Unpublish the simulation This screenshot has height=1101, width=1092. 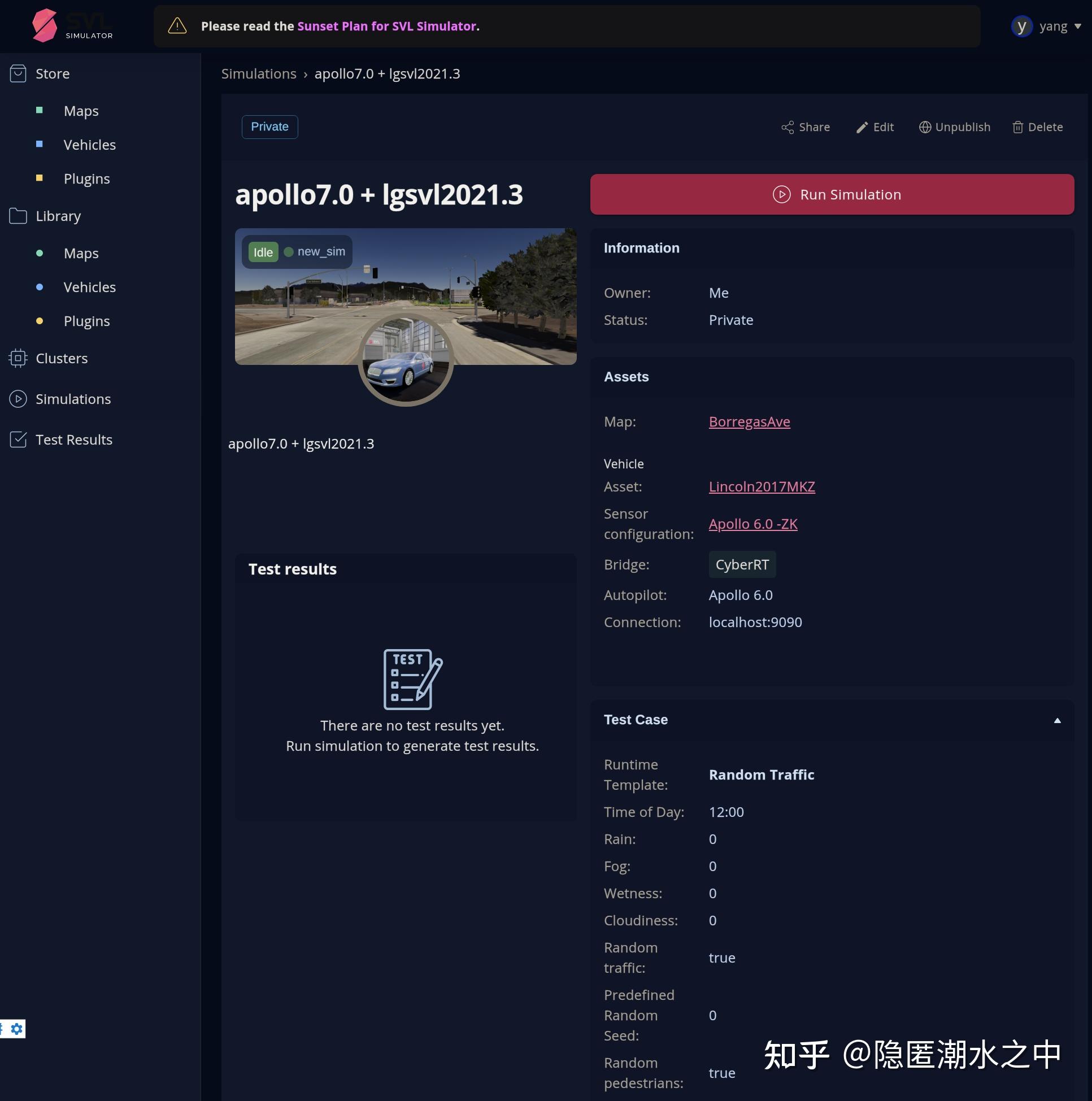(954, 127)
